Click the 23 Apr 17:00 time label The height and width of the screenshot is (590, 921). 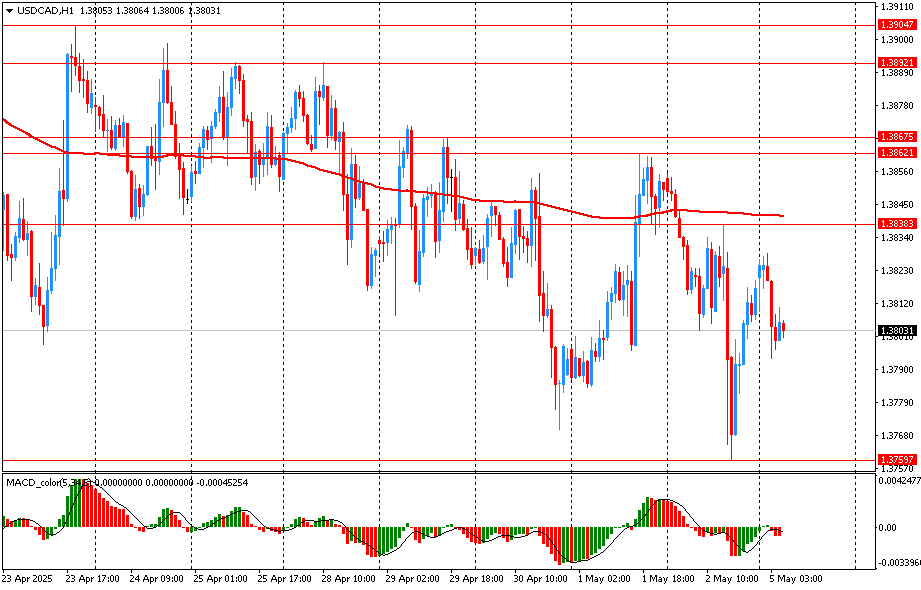(x=93, y=578)
